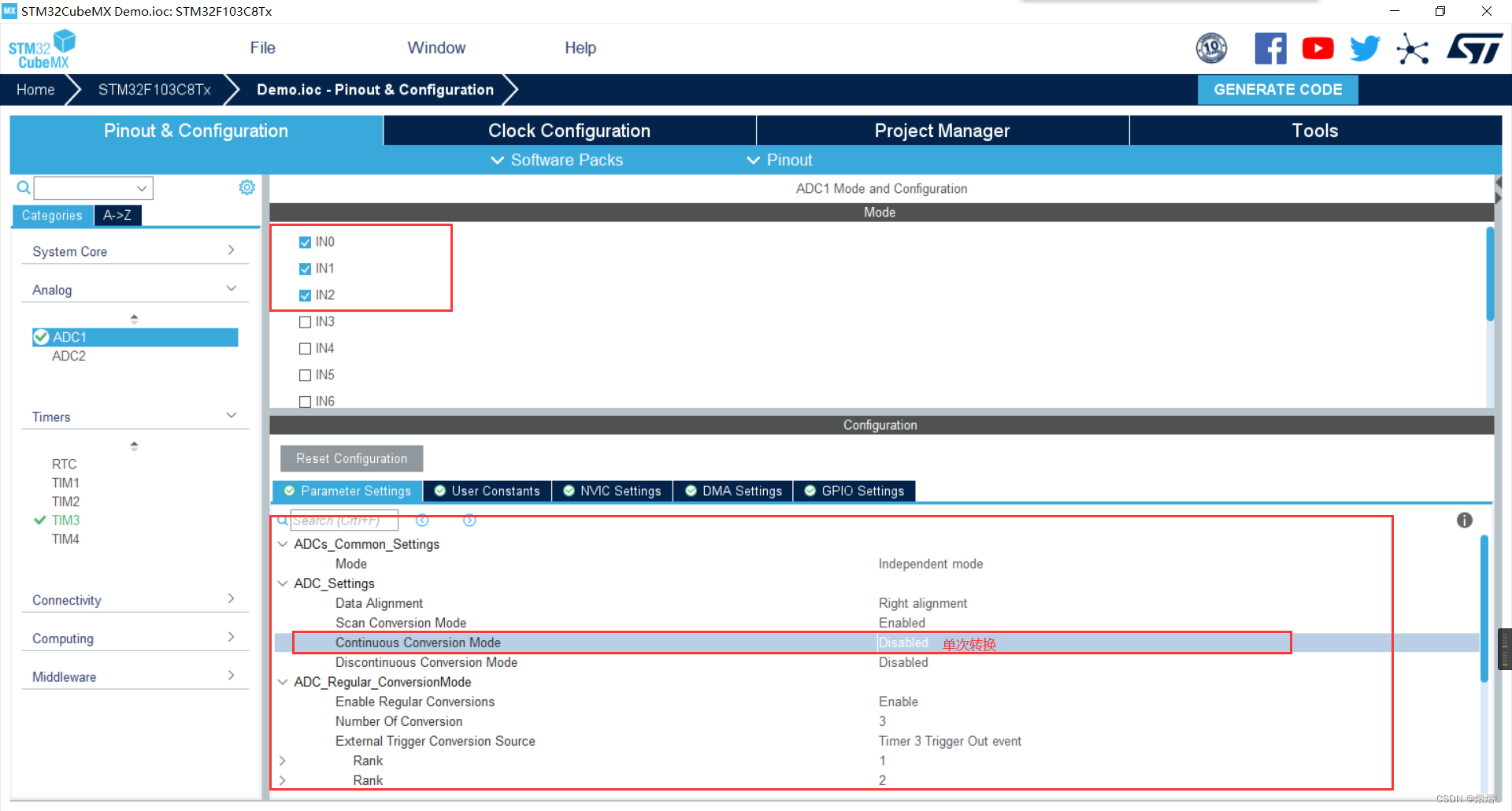This screenshot has height=811, width=1512.
Task: Select TIM3 in the Timers list
Action: (x=65, y=520)
